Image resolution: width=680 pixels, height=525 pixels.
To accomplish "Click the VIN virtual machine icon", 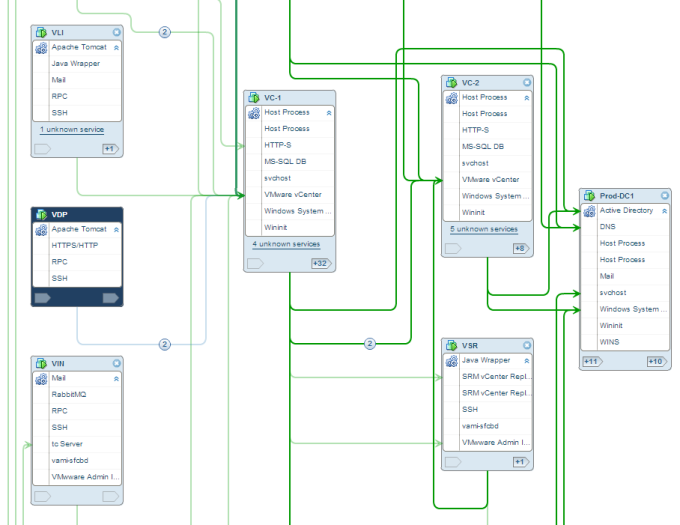I will (x=41, y=363).
